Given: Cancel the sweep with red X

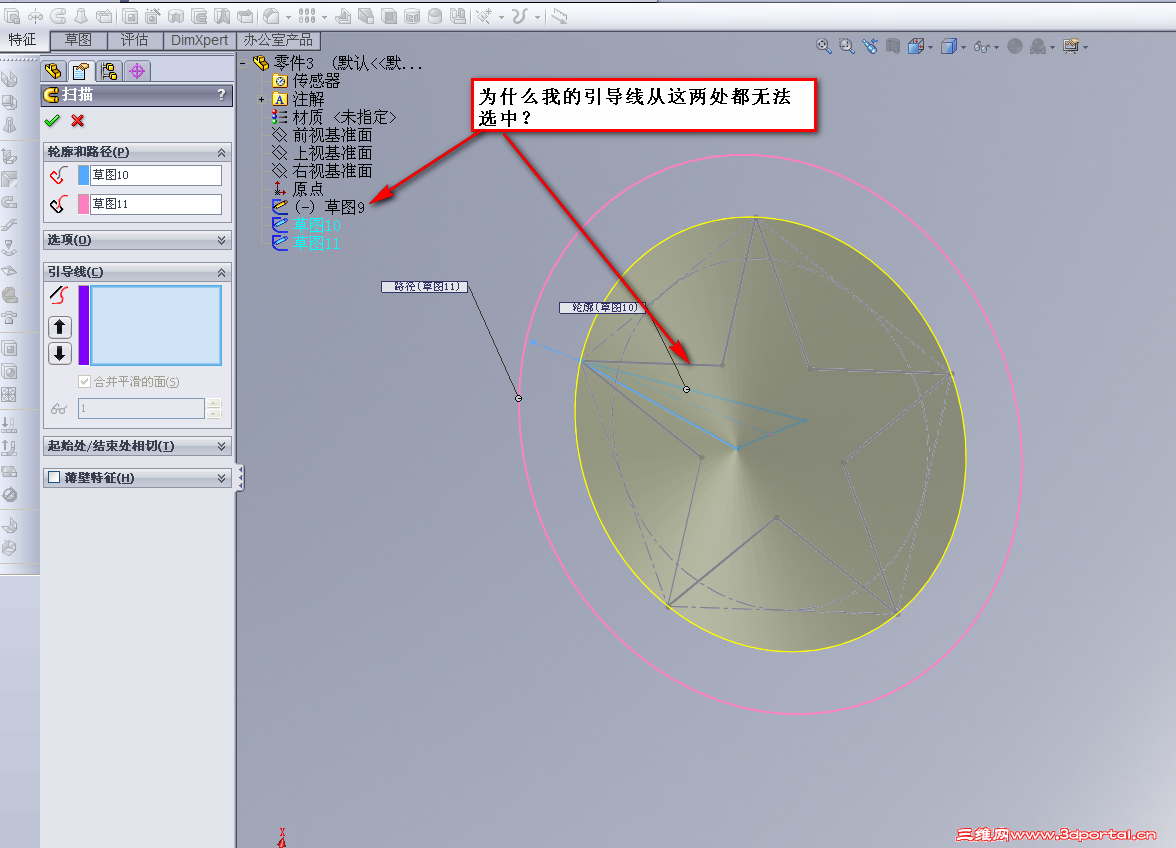Looking at the screenshot, I should (77, 121).
